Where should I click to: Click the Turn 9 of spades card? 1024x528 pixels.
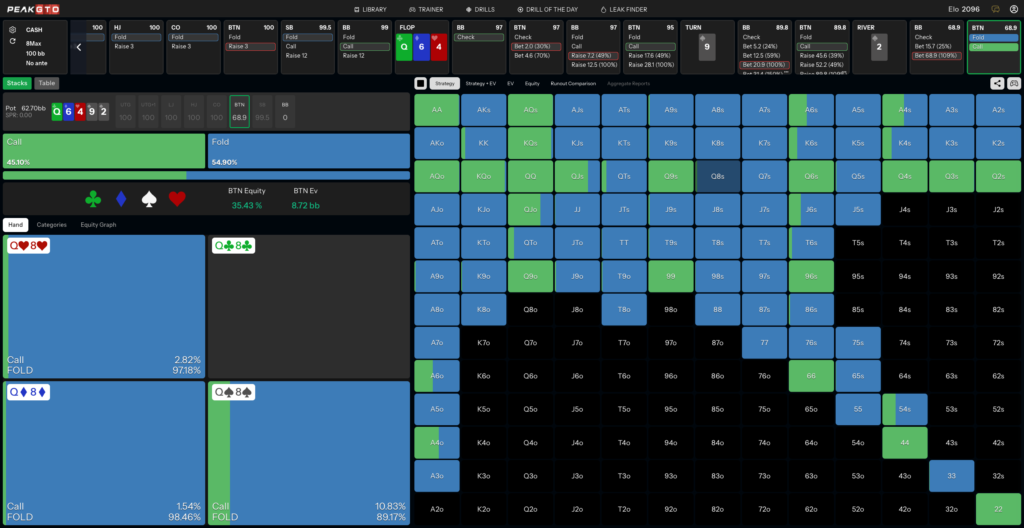point(707,47)
